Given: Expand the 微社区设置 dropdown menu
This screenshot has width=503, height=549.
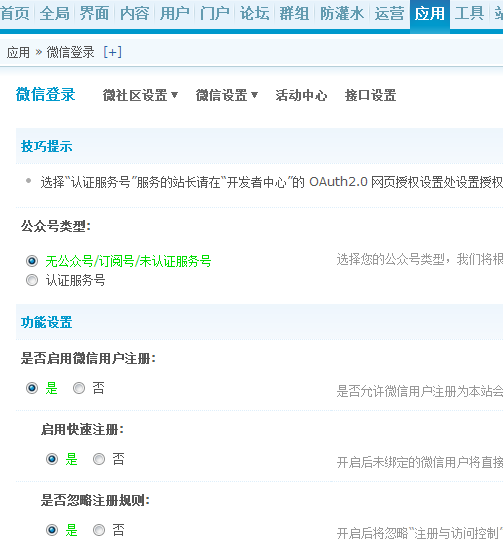Looking at the screenshot, I should tap(140, 95).
